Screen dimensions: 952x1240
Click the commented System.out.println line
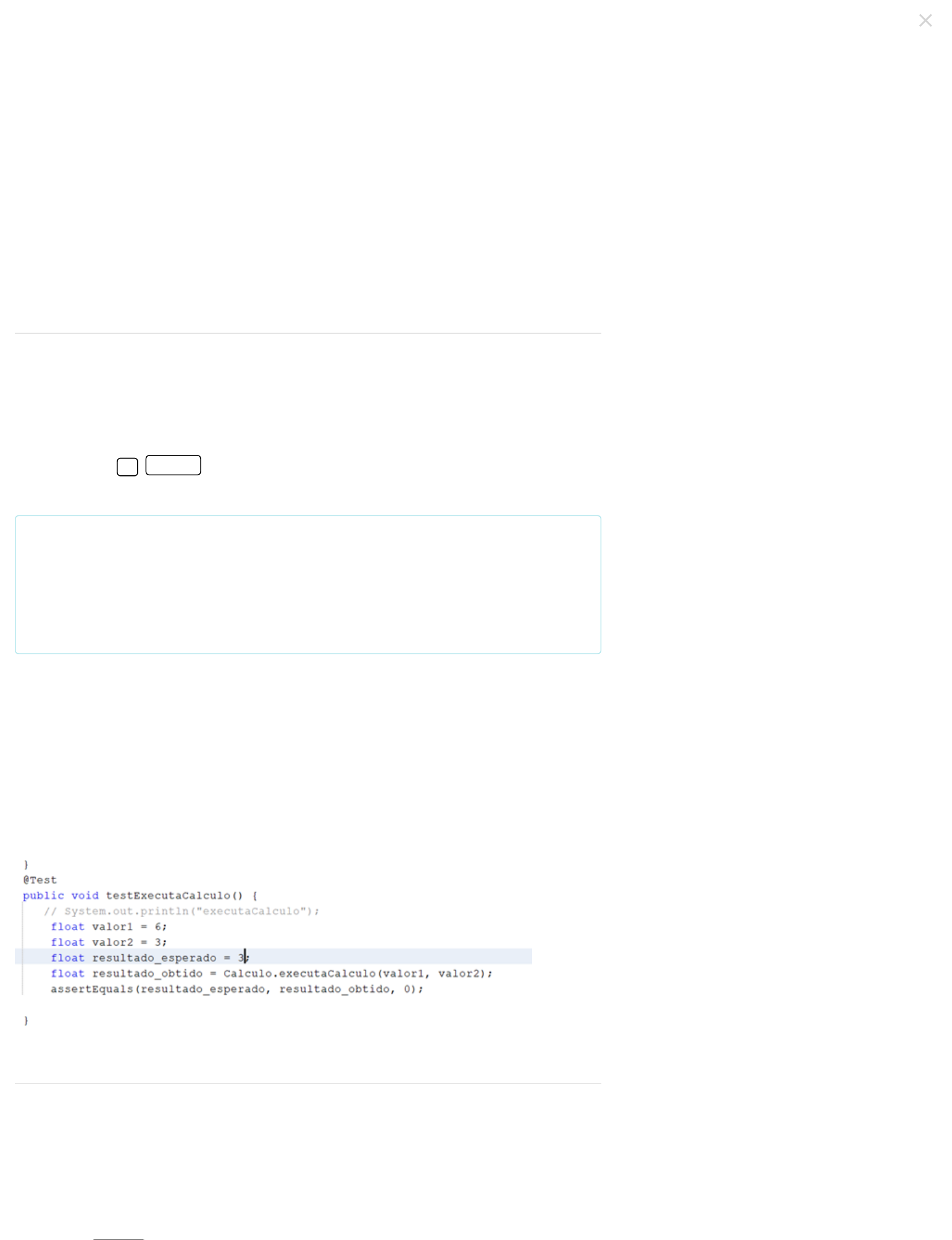pos(182,910)
